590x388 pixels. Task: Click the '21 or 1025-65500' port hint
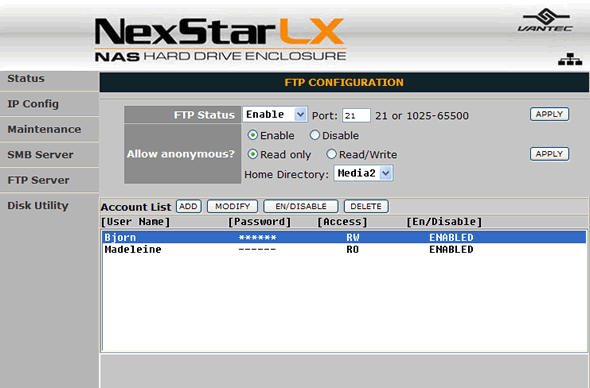(422, 116)
